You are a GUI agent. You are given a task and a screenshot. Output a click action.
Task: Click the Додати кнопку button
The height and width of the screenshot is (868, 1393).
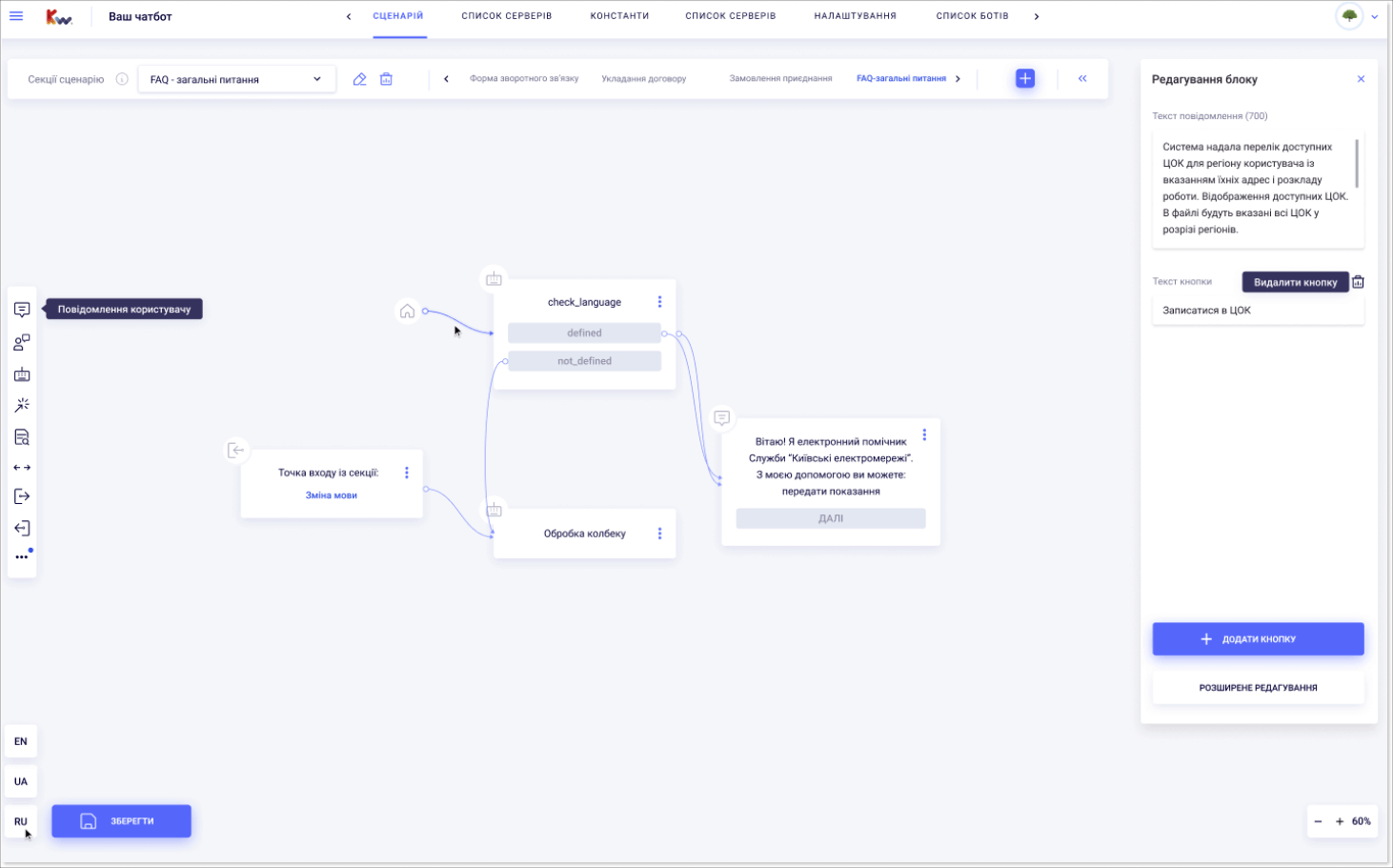click(1258, 639)
